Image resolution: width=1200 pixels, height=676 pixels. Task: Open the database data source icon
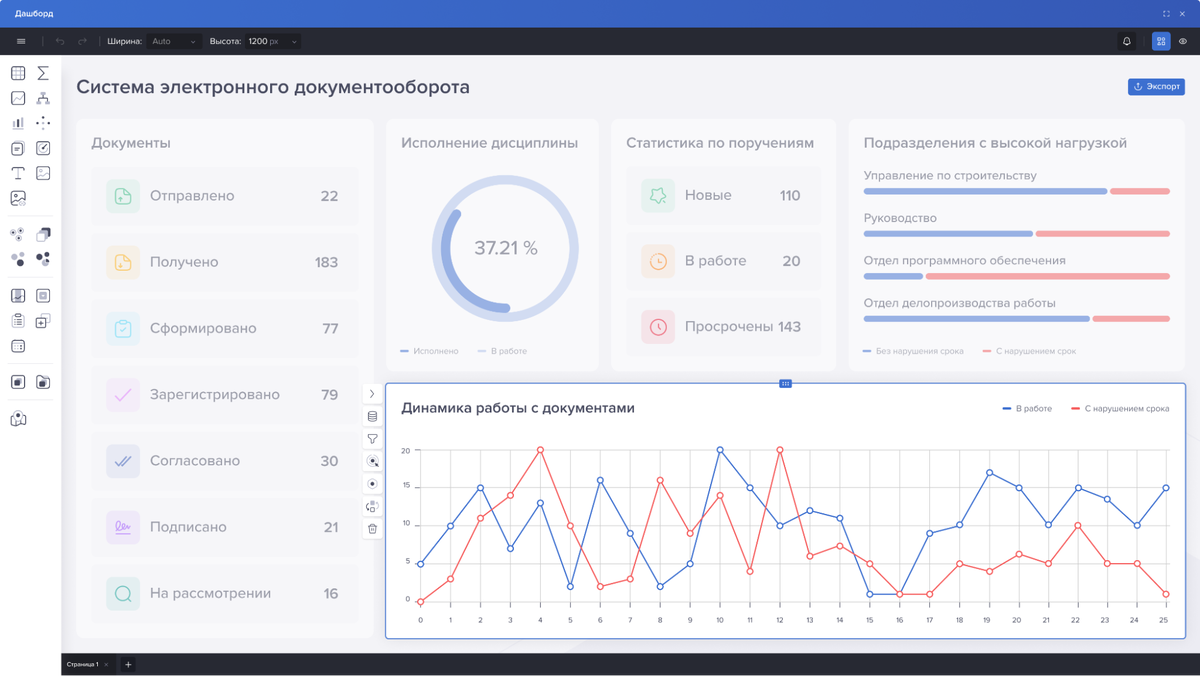click(372, 416)
